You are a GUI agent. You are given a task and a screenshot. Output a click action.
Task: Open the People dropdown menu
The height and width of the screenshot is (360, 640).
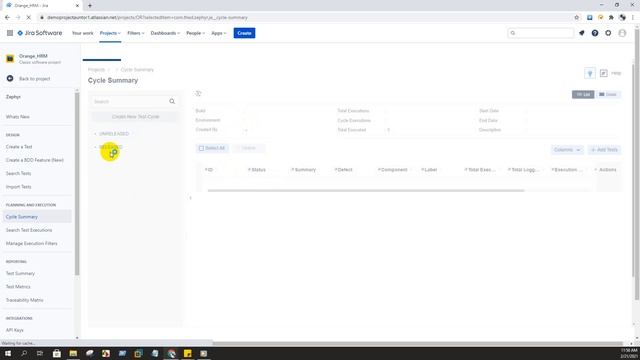tap(195, 33)
